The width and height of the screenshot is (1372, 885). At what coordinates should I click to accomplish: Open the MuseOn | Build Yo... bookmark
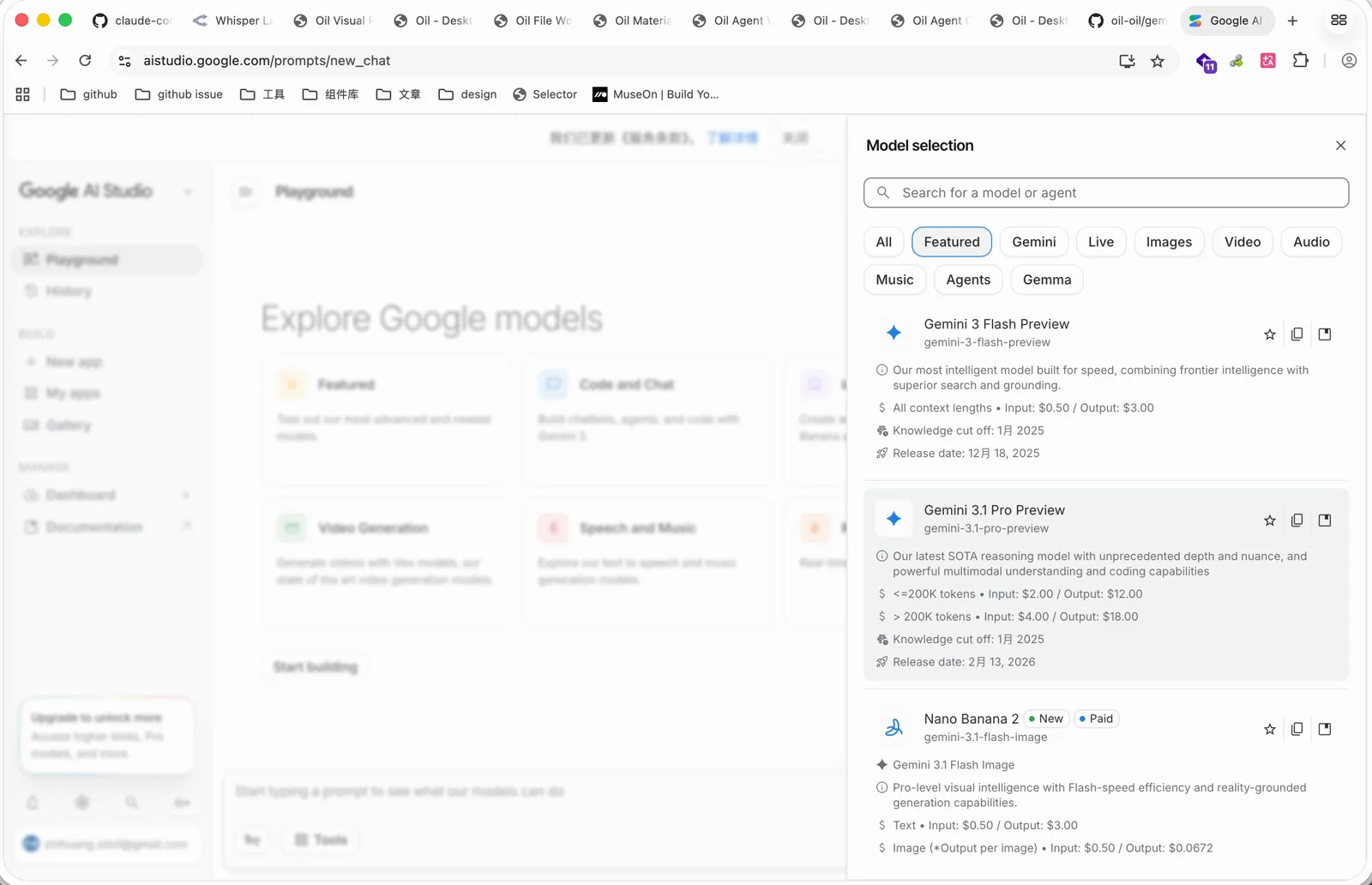click(x=656, y=94)
